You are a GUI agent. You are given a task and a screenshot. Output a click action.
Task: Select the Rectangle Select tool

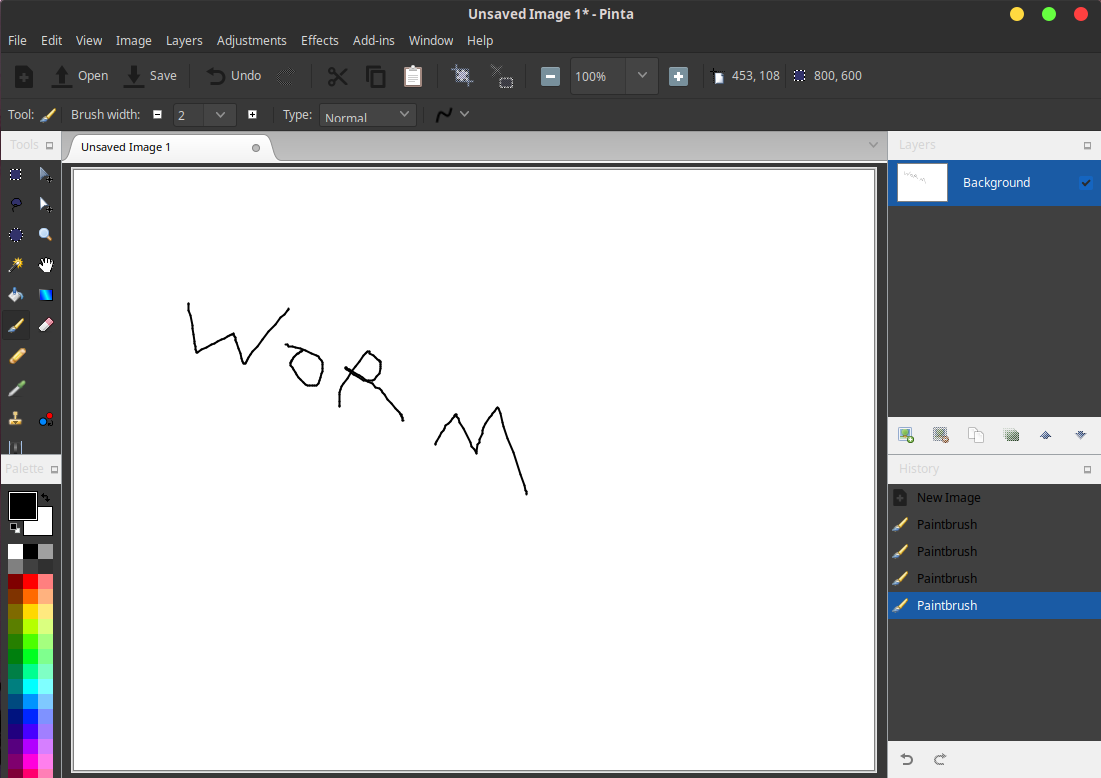15,174
